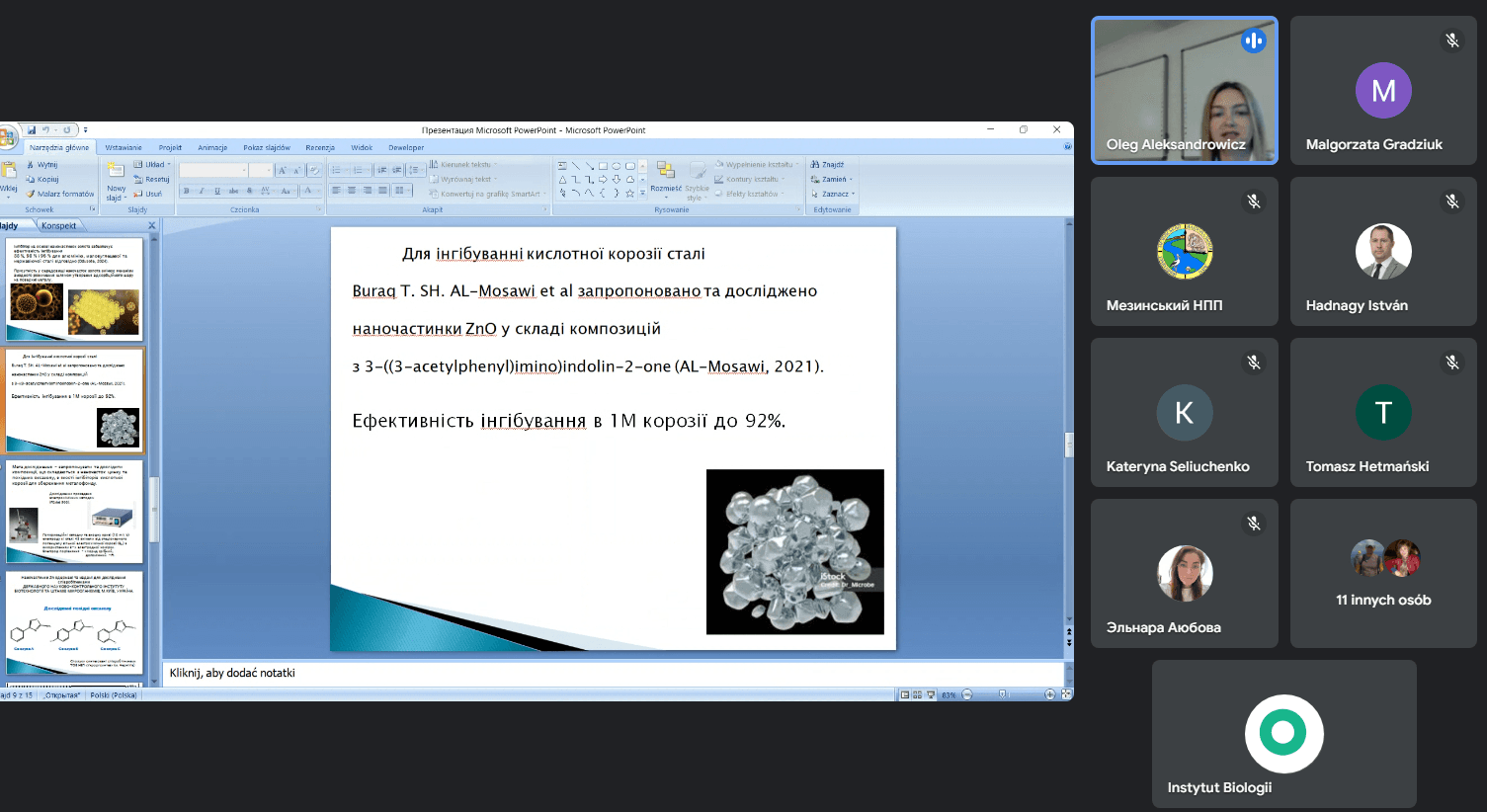
Task: Switch to Pokaz slajdów tab
Action: pos(267,147)
